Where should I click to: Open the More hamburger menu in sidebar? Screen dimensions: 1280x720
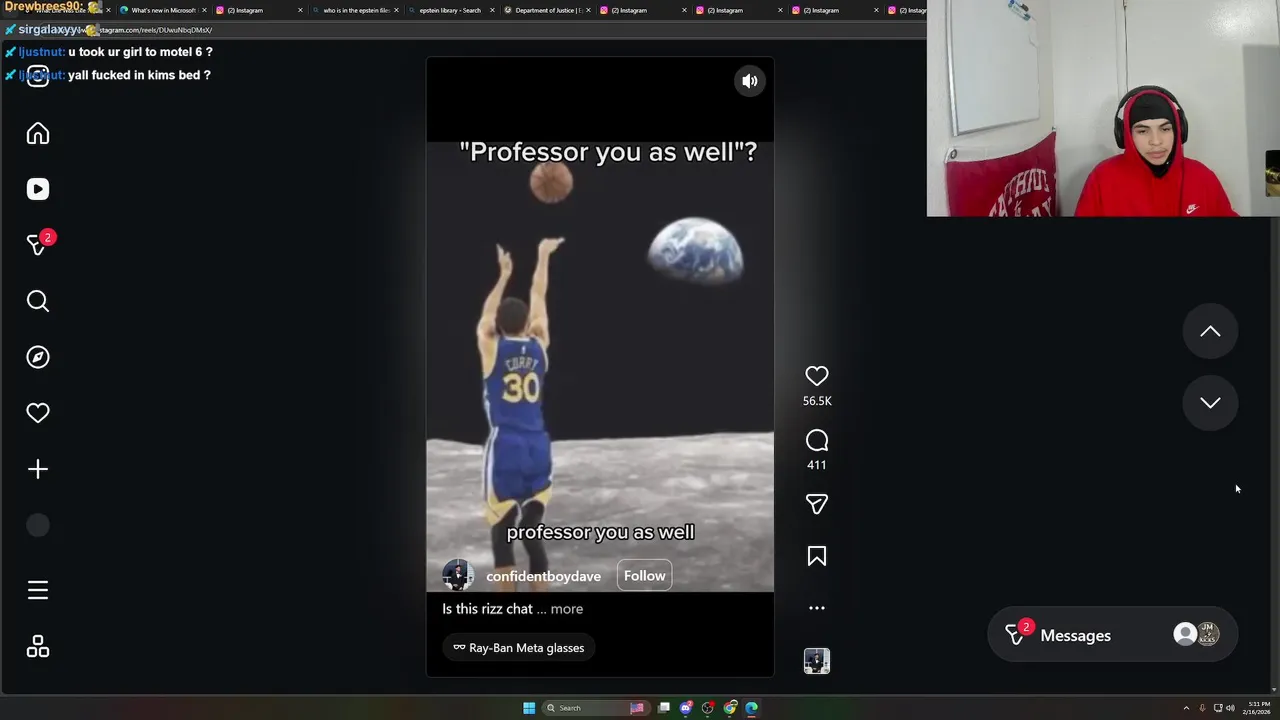pyautogui.click(x=38, y=591)
